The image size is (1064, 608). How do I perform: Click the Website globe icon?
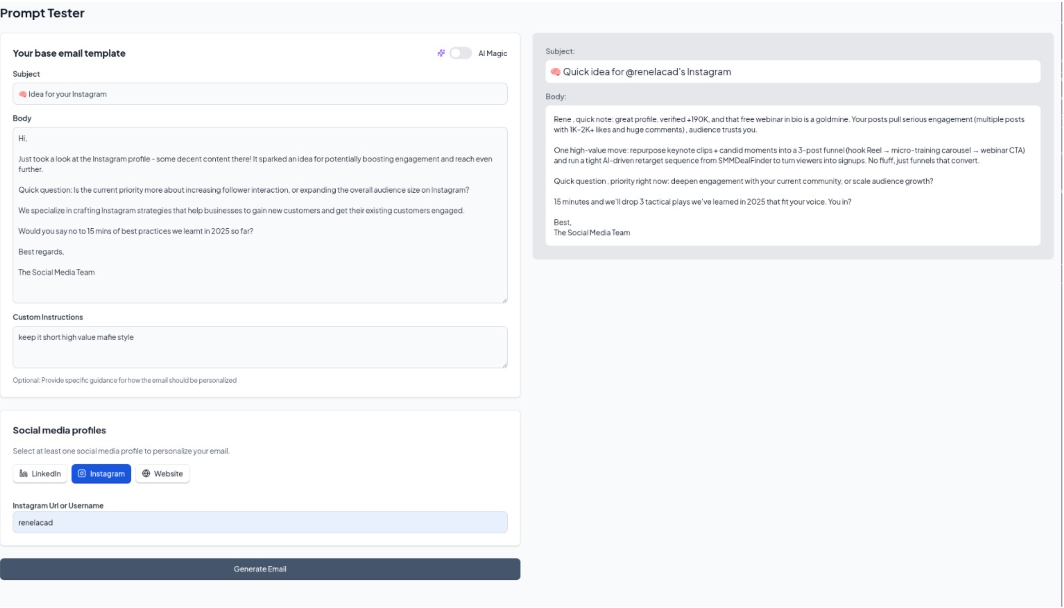(146, 474)
